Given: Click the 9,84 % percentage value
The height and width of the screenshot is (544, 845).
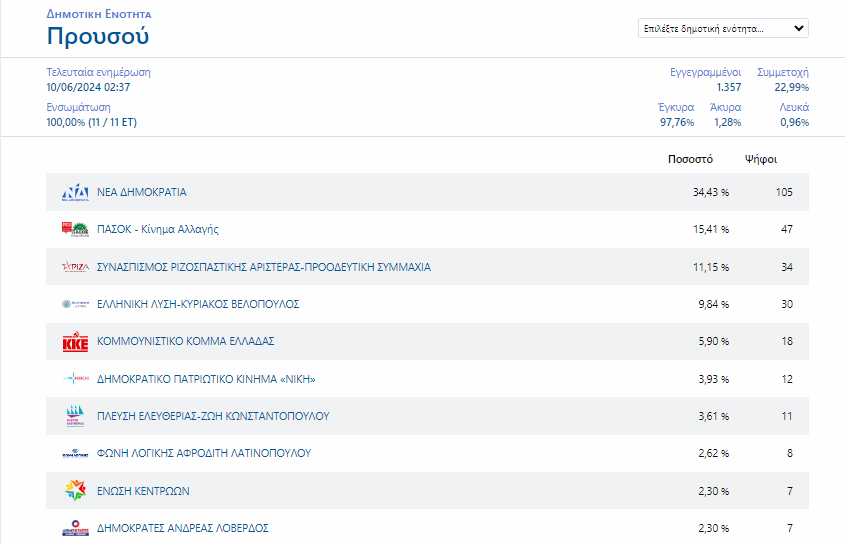Looking at the screenshot, I should pyautogui.click(x=714, y=304).
